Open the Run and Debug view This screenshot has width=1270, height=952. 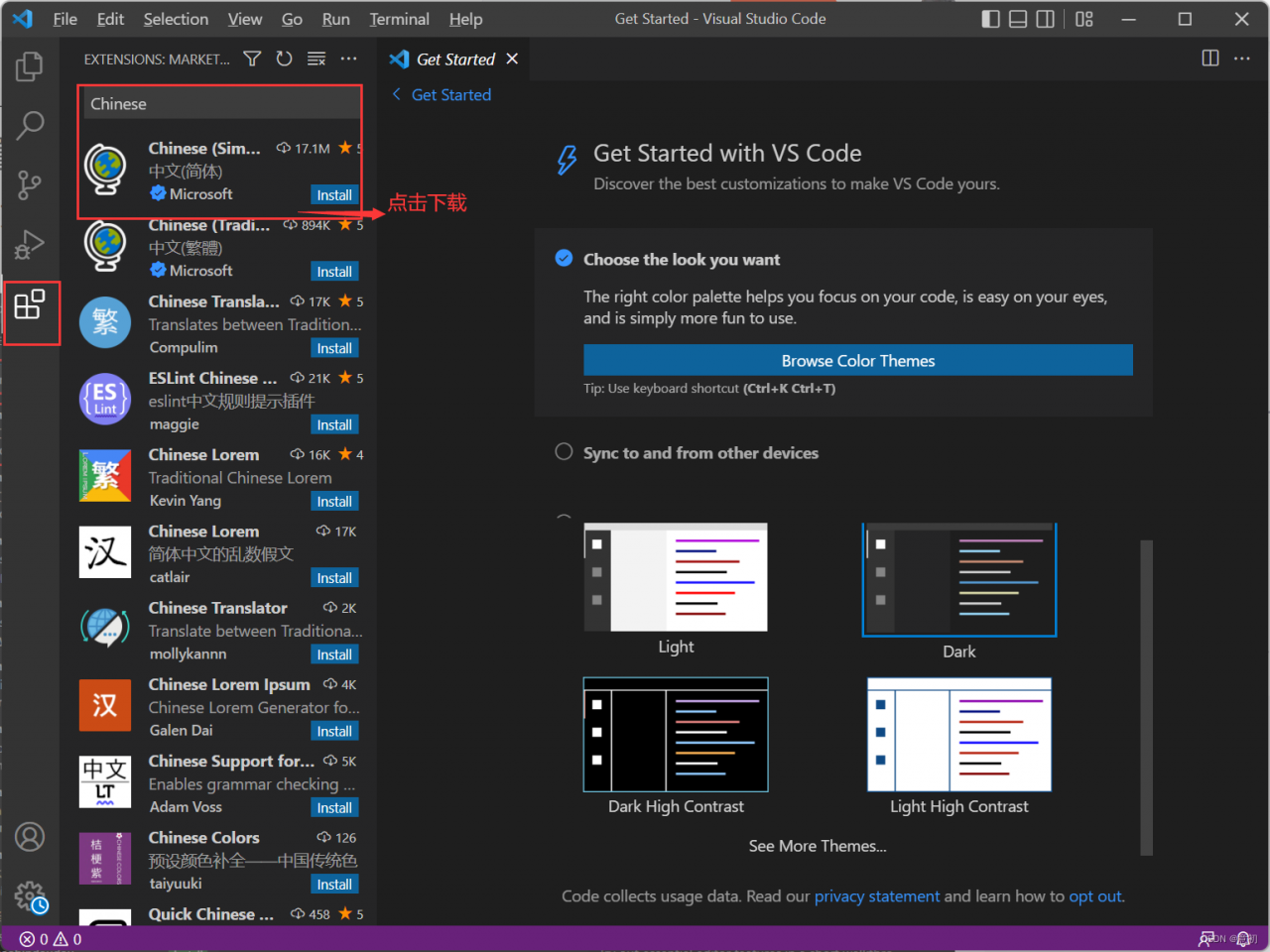coord(30,244)
